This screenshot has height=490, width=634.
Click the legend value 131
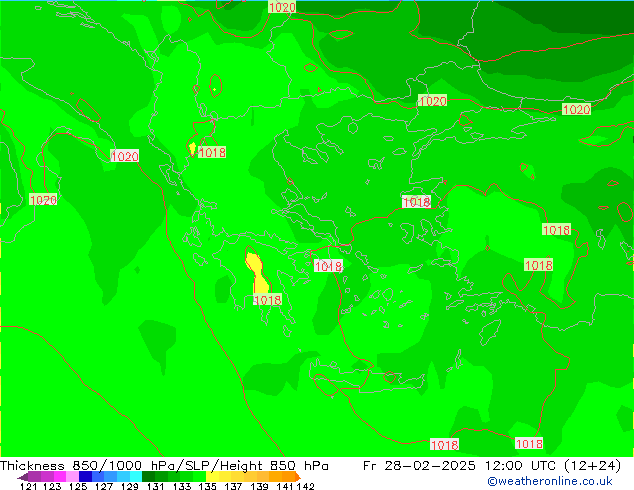coord(156,486)
